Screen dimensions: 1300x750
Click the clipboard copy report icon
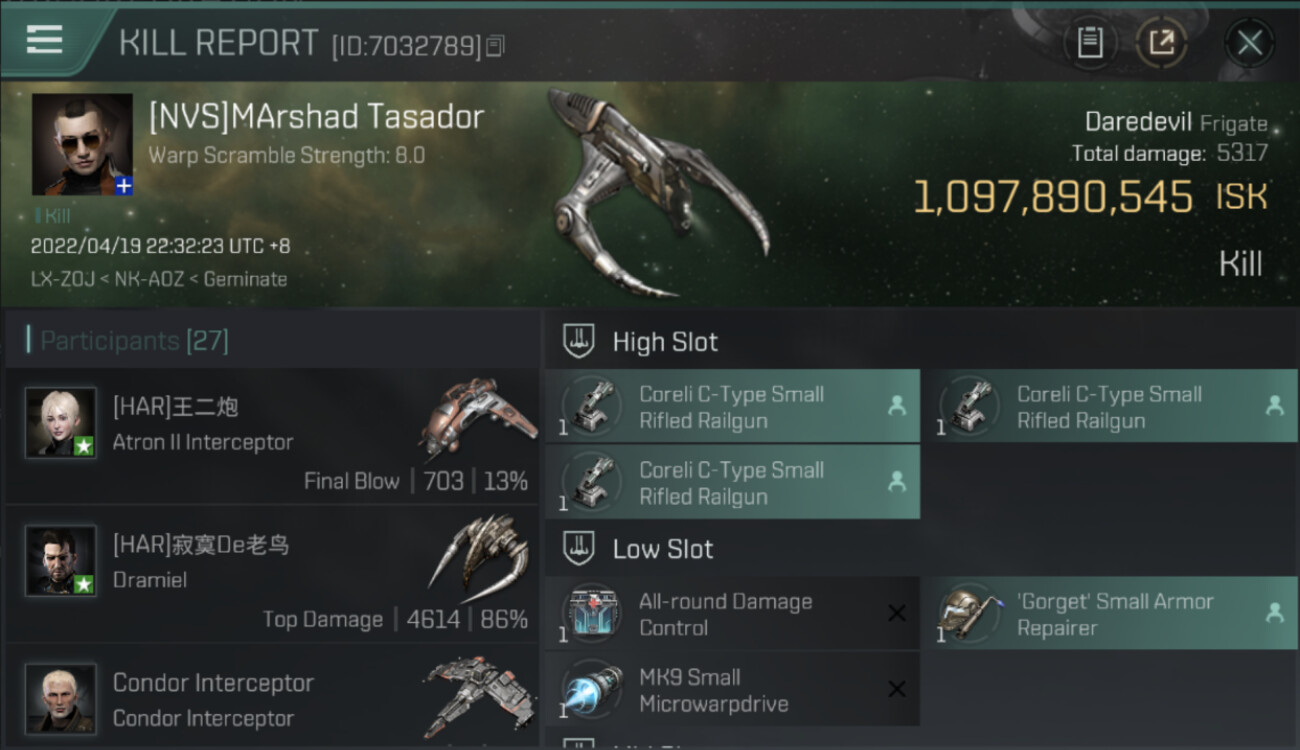point(1090,43)
